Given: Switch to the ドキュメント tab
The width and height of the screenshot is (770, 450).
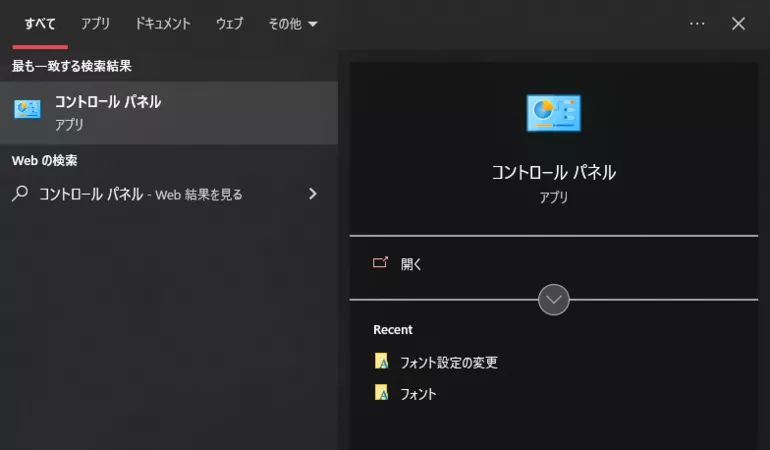Looking at the screenshot, I should click(163, 24).
